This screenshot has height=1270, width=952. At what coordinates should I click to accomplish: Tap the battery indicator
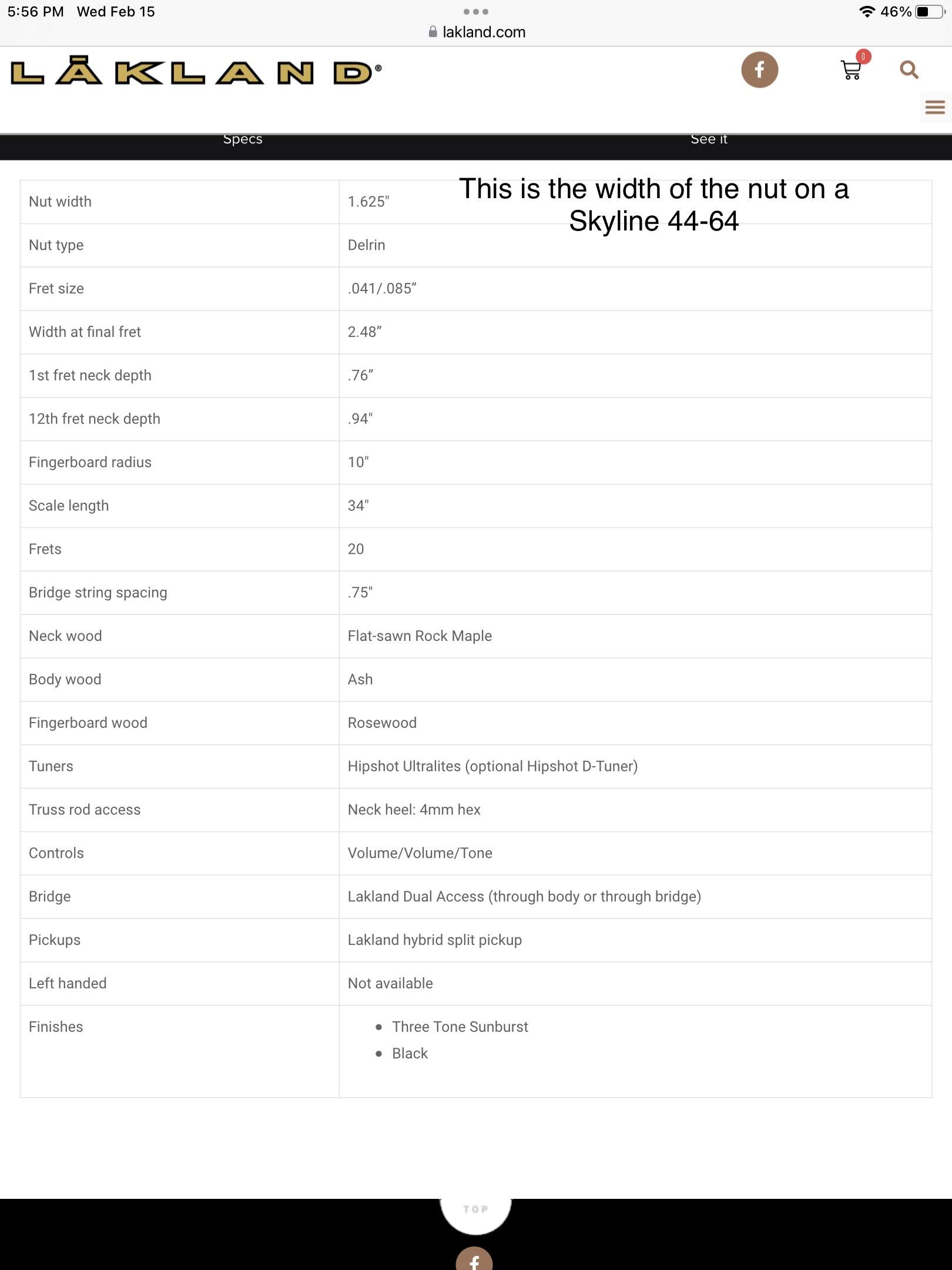pos(930,12)
